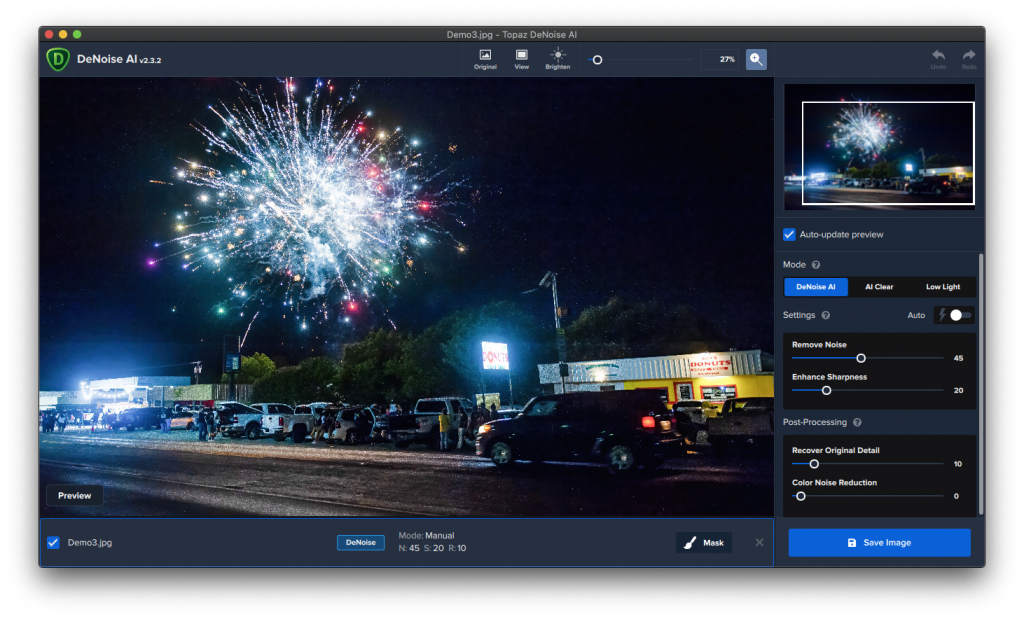Click the 27% zoom percentage field
The image size is (1024, 619).
(720, 59)
